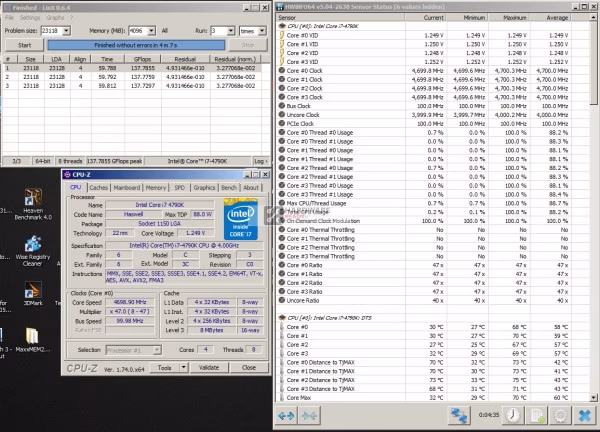Open LinX File menu

[x=10, y=18]
